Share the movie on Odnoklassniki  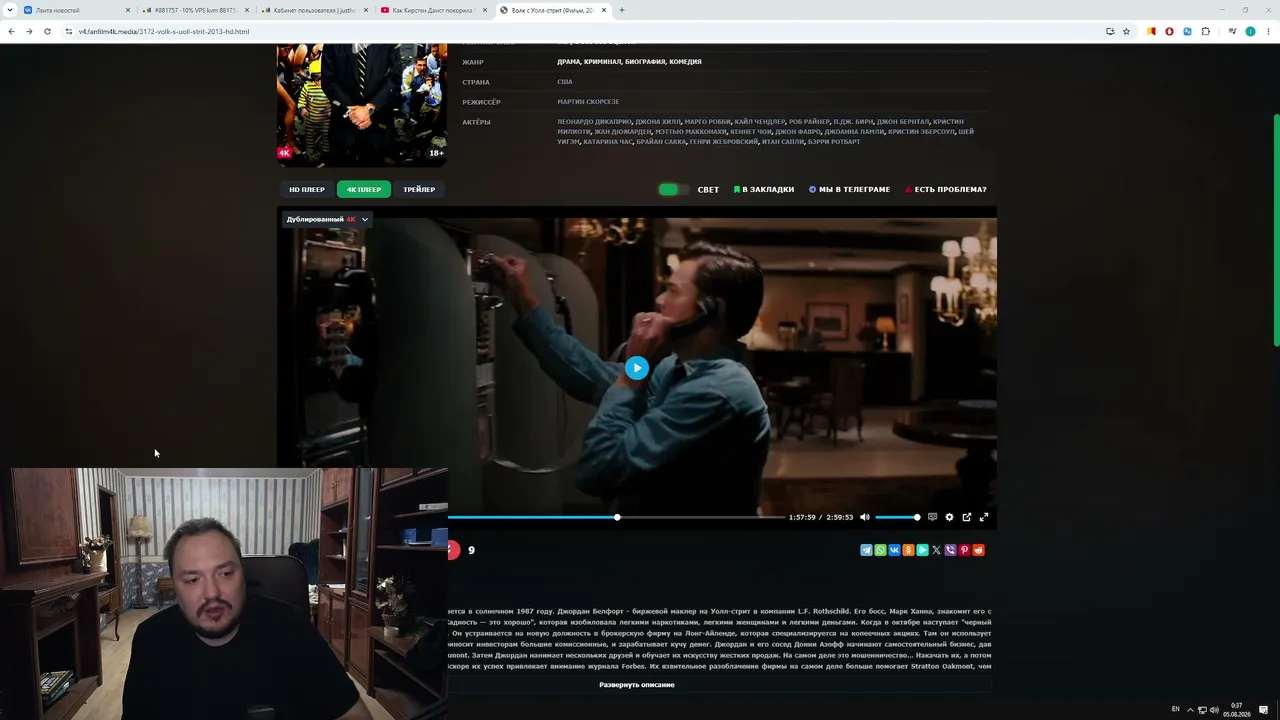(x=908, y=550)
